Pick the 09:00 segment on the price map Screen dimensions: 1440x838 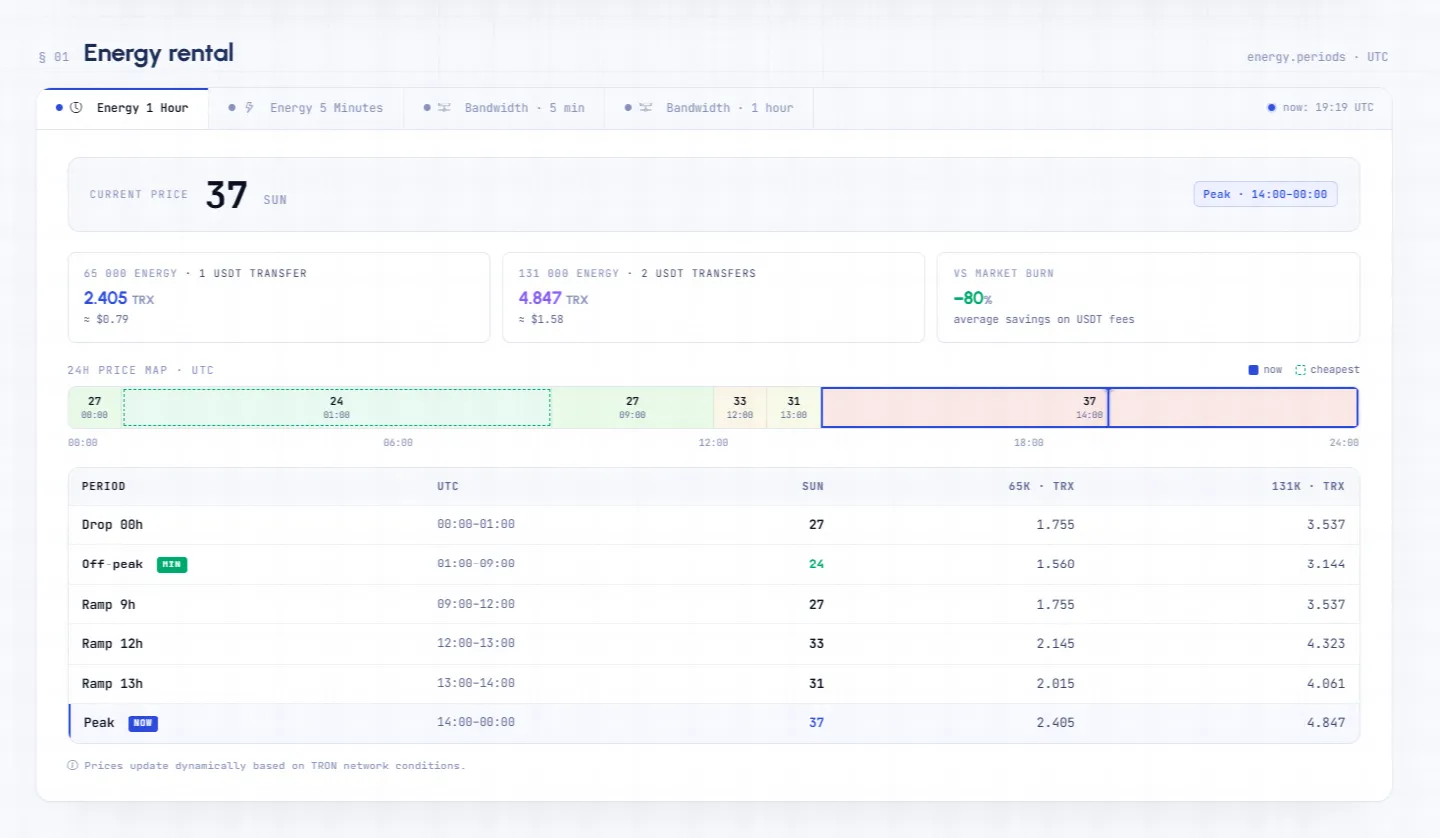coord(632,408)
